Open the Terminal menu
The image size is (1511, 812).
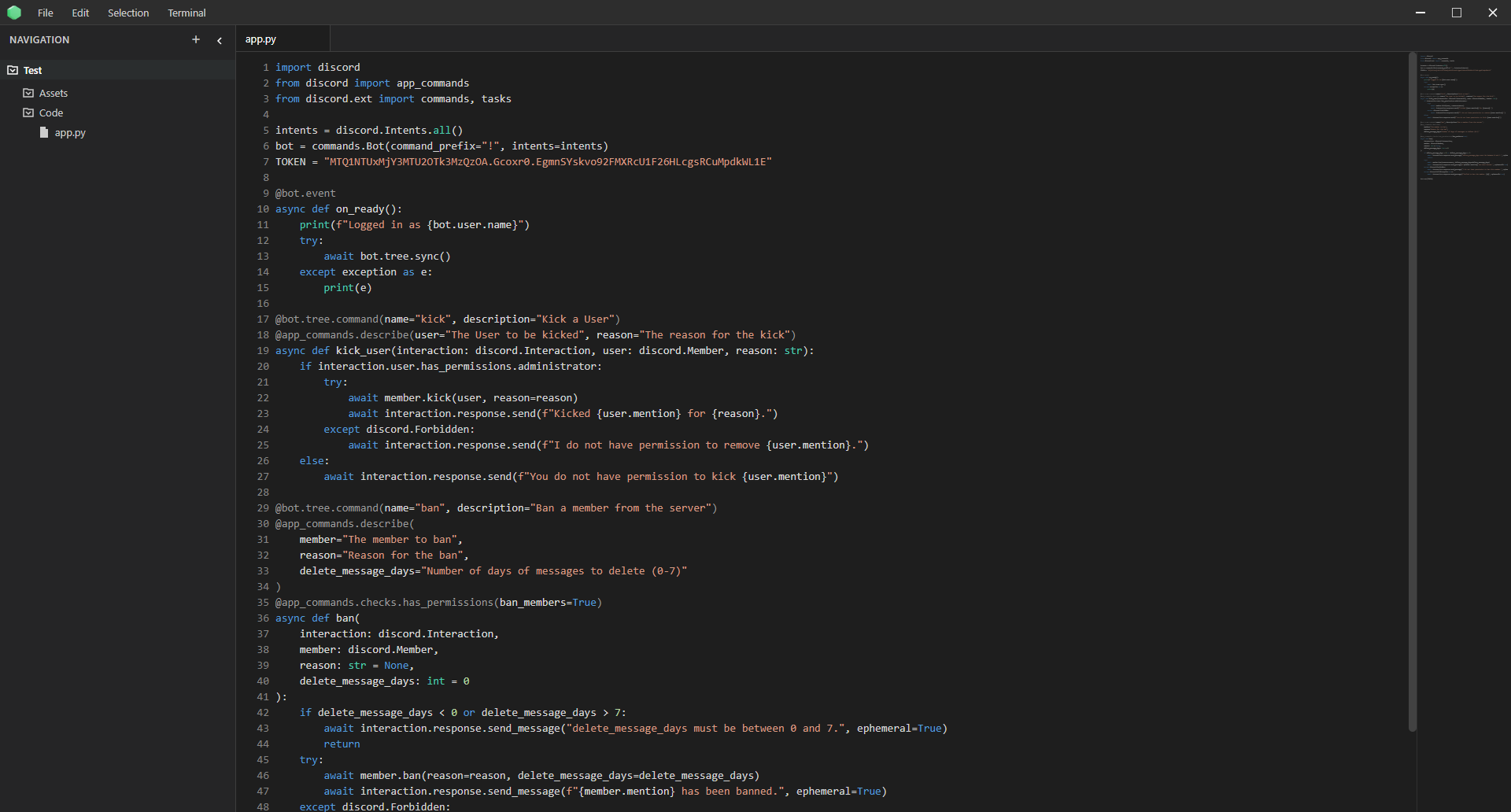(187, 13)
